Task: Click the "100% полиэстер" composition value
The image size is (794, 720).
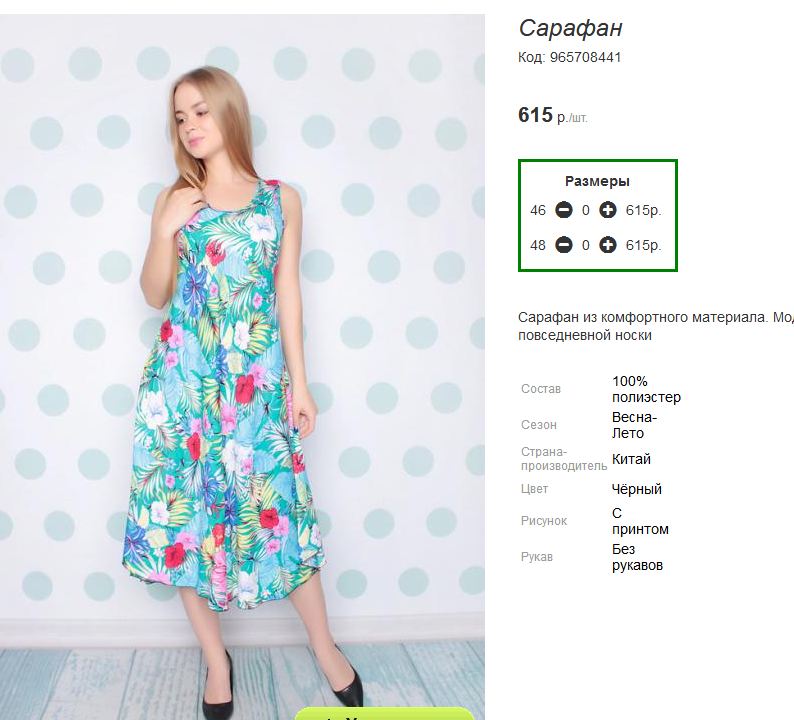Action: (646, 389)
